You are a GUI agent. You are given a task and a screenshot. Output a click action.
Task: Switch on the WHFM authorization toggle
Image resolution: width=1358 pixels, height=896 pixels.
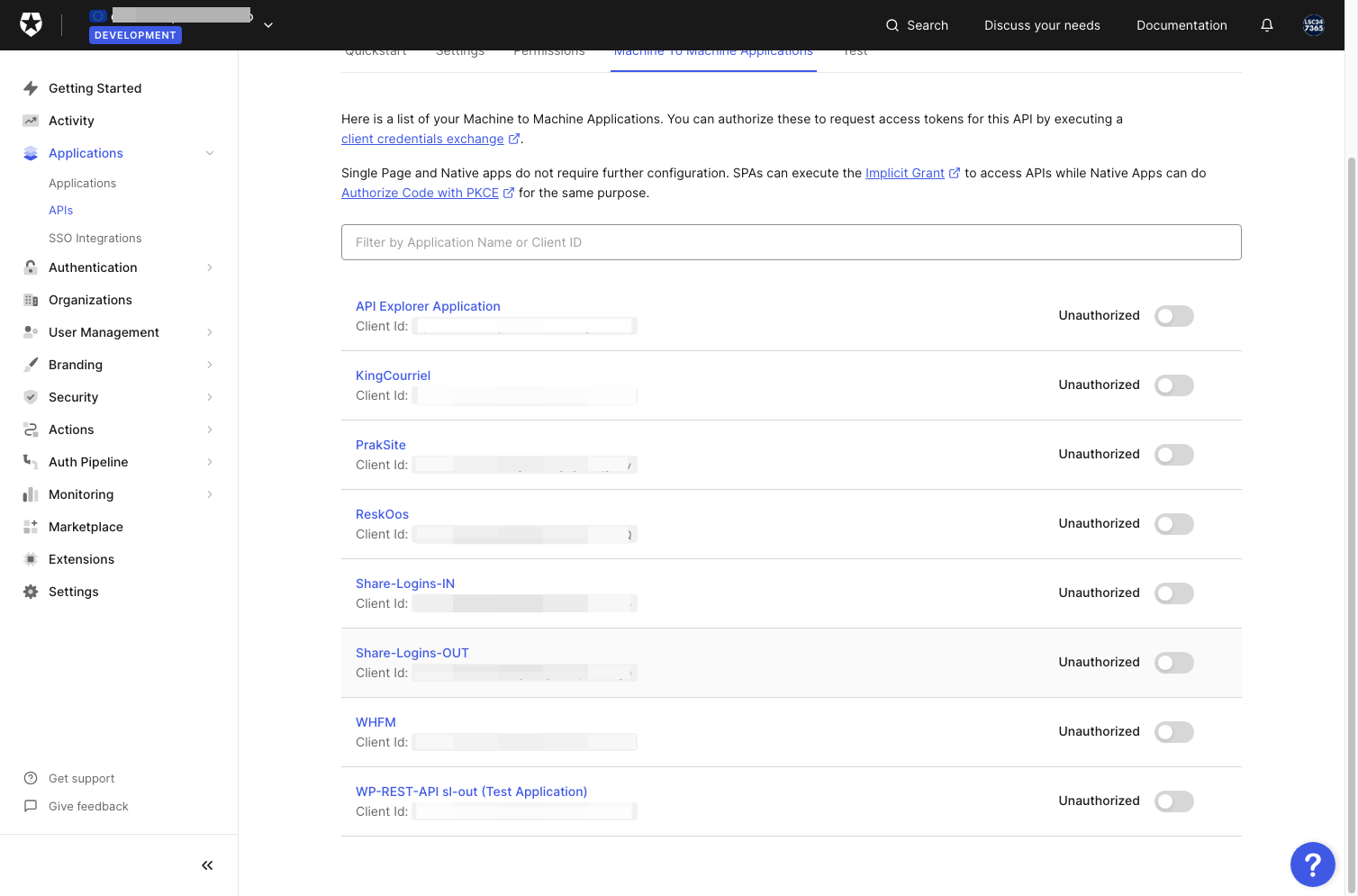pyautogui.click(x=1174, y=732)
